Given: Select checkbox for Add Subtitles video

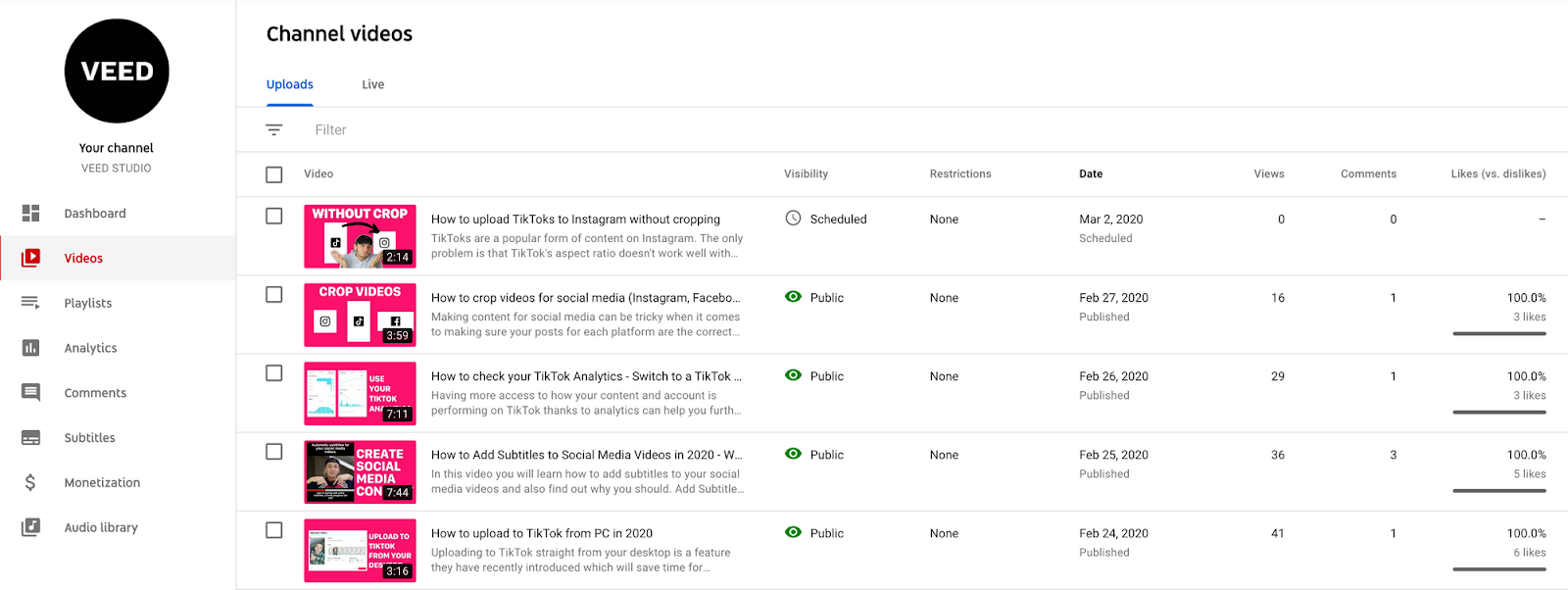Looking at the screenshot, I should point(274,451).
